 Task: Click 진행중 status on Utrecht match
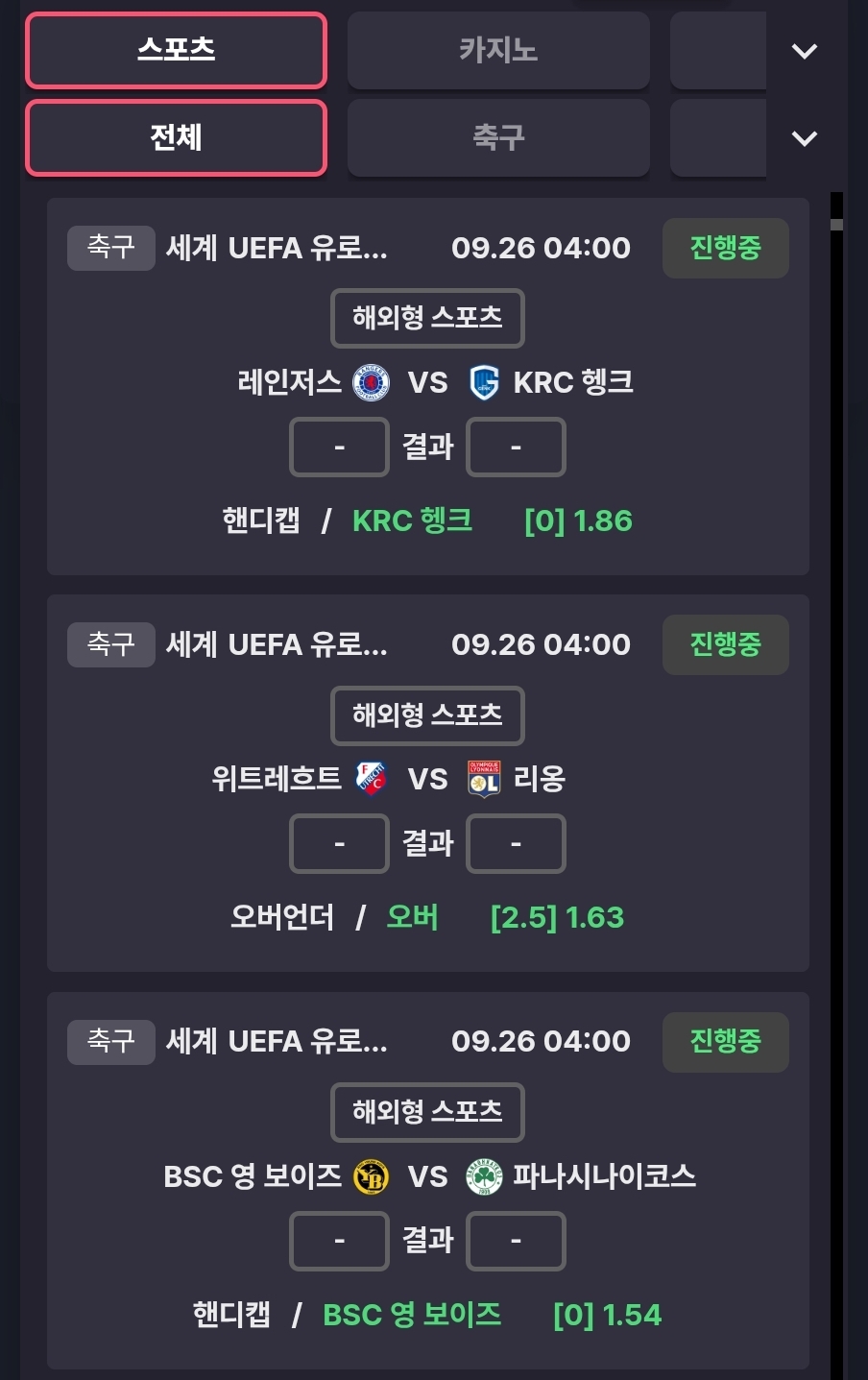pos(725,644)
